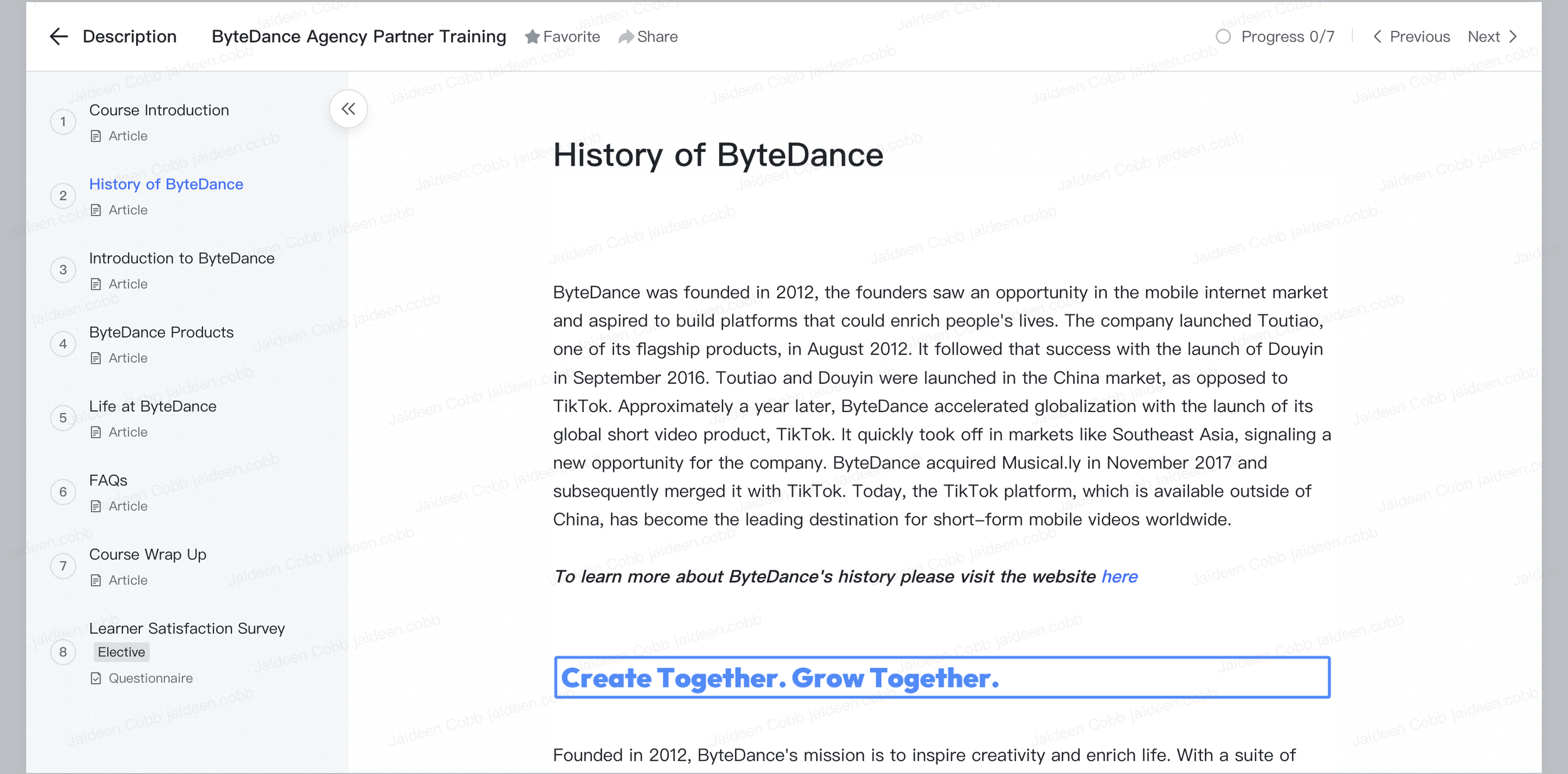Collapse the sidebar with the double-chevron button
1568x774 pixels.
tap(348, 109)
